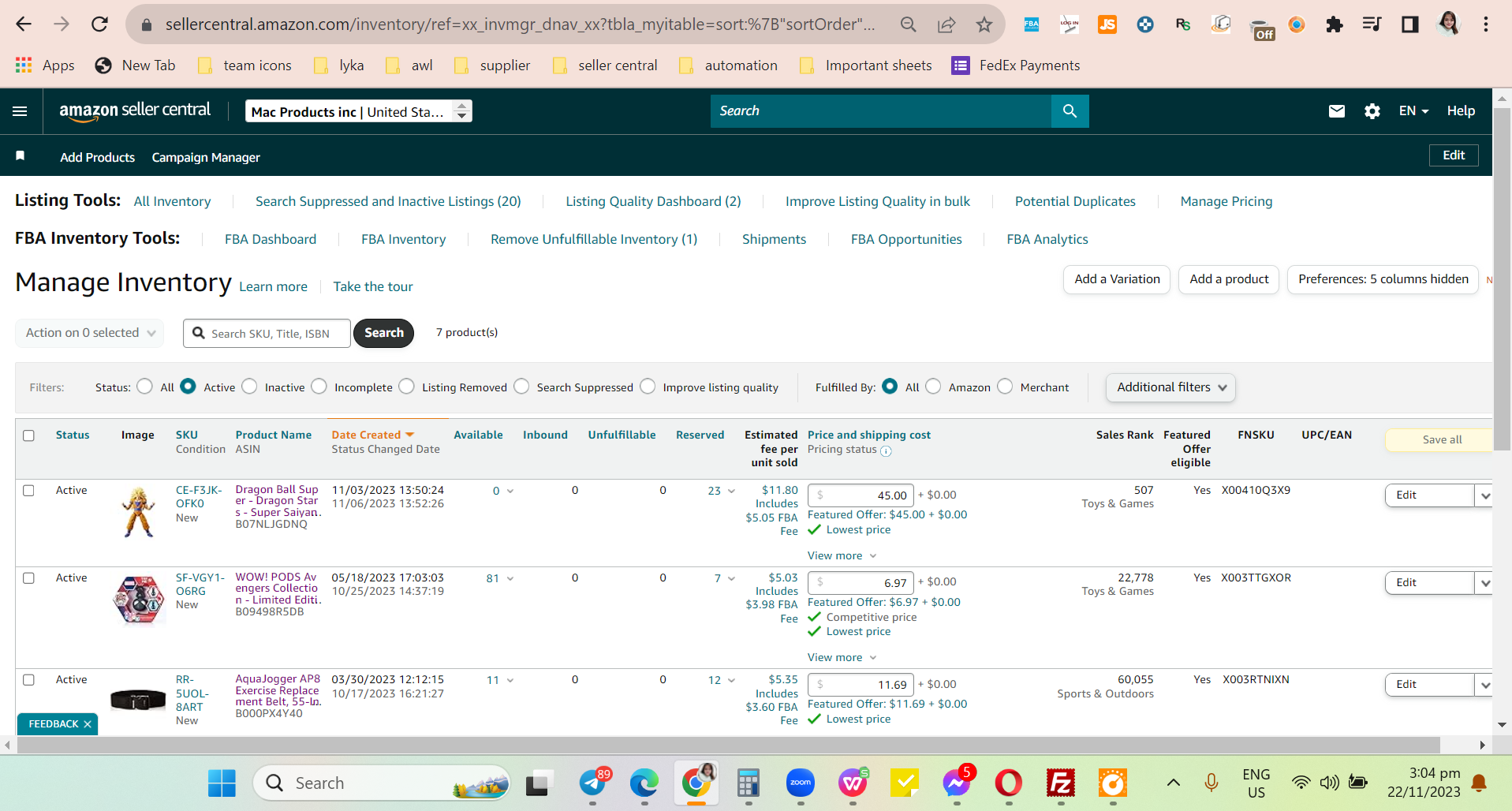Expand Edit dropdown arrow for the Dragon Ball row
This screenshot has width=1512, height=811.
[1485, 495]
